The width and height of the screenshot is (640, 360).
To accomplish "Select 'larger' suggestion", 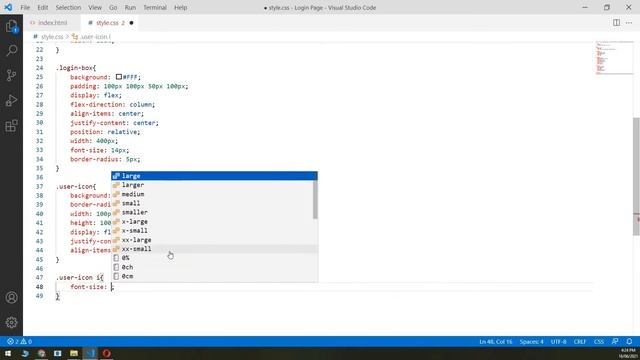I will [x=212, y=185].
